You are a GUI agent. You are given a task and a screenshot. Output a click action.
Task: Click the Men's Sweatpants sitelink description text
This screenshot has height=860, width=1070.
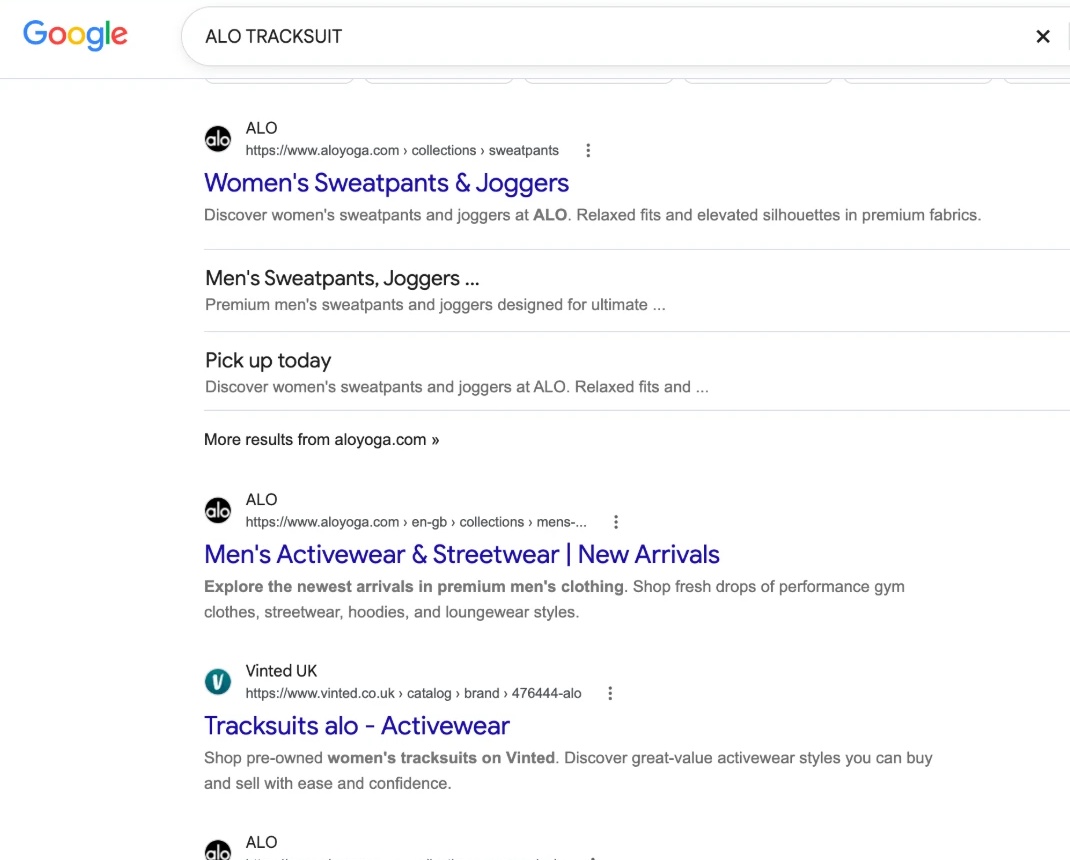pos(435,305)
